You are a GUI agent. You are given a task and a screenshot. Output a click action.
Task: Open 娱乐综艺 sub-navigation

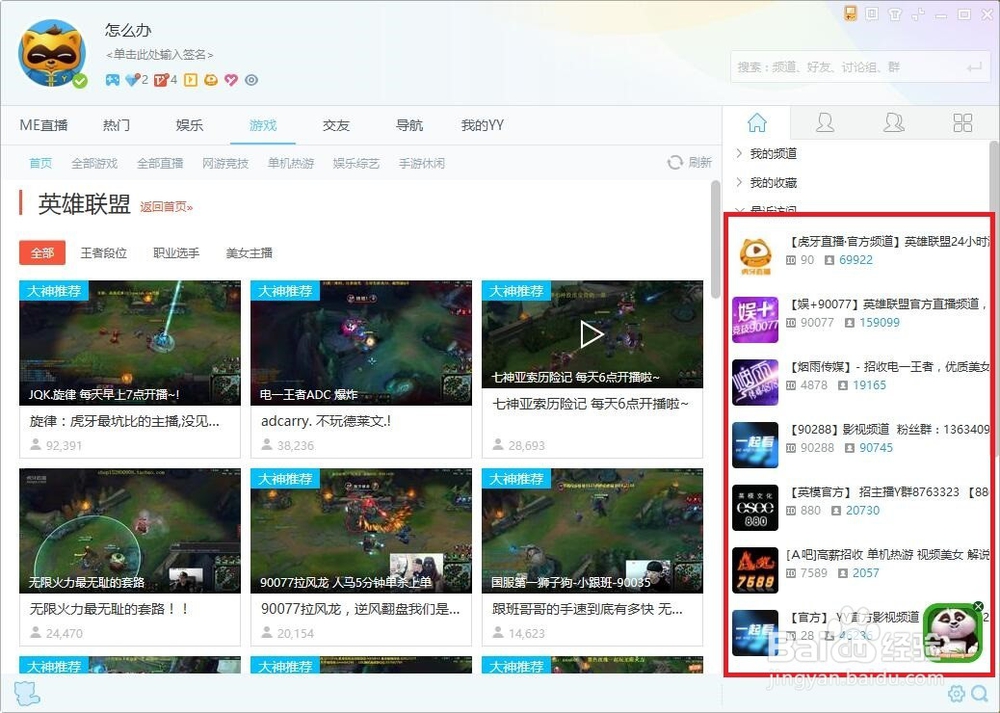pyautogui.click(x=356, y=163)
